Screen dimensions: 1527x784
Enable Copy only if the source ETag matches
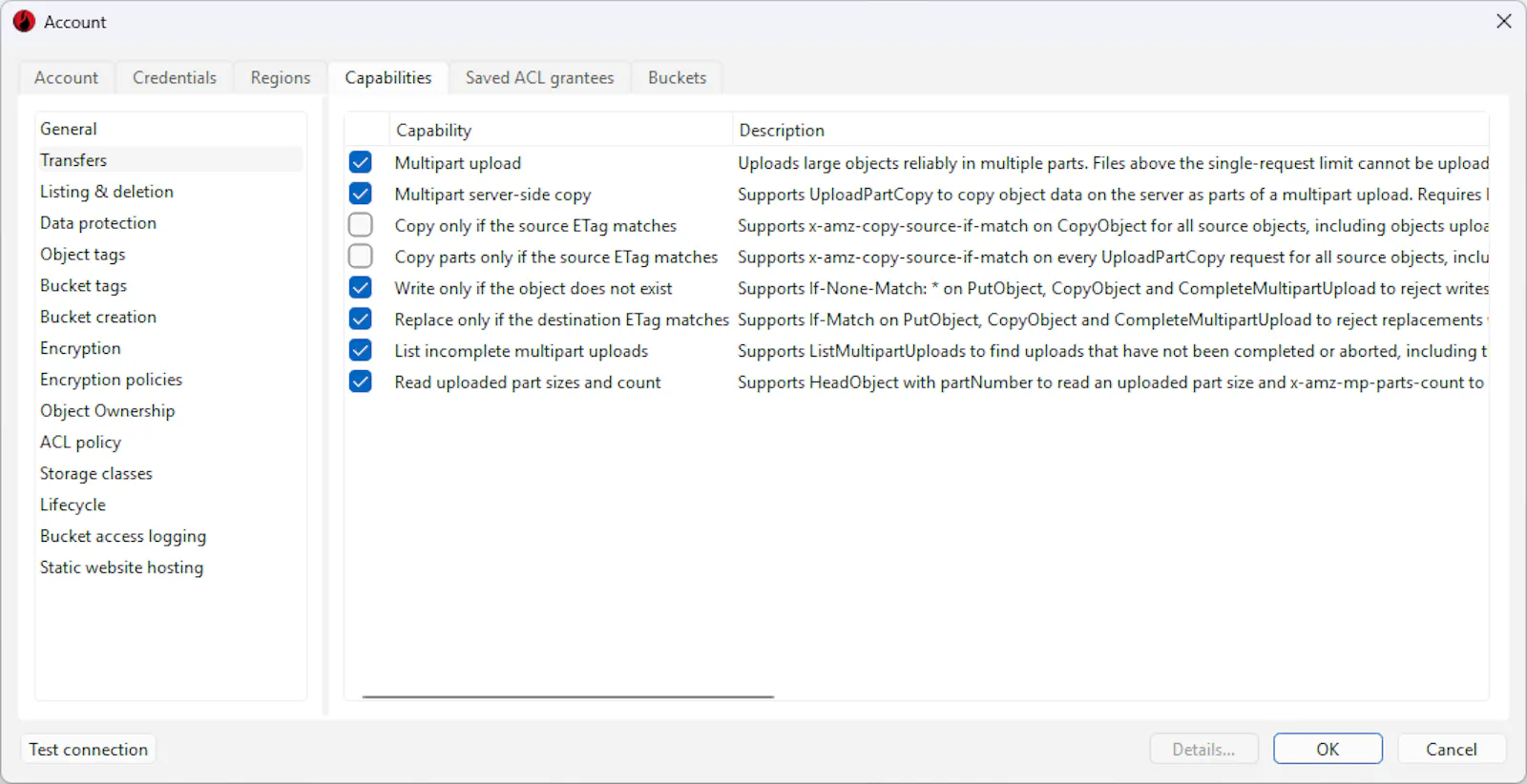tap(361, 225)
